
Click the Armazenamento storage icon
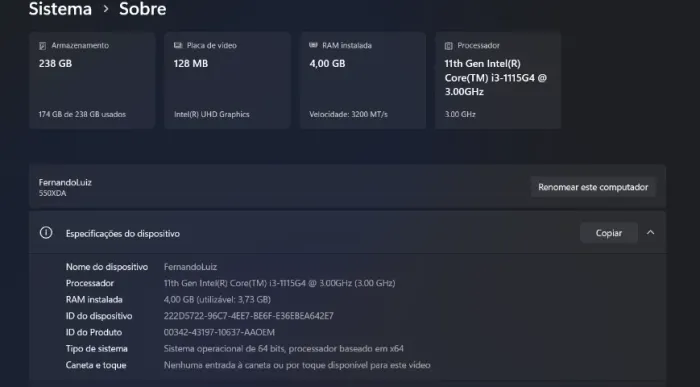click(43, 46)
